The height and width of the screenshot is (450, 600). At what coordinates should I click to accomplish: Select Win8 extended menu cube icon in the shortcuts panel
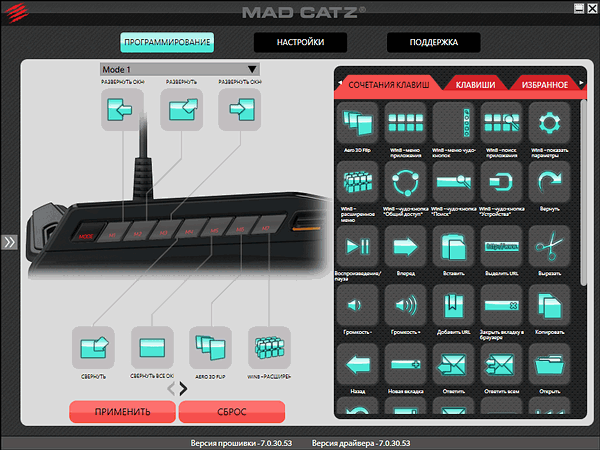(x=358, y=182)
